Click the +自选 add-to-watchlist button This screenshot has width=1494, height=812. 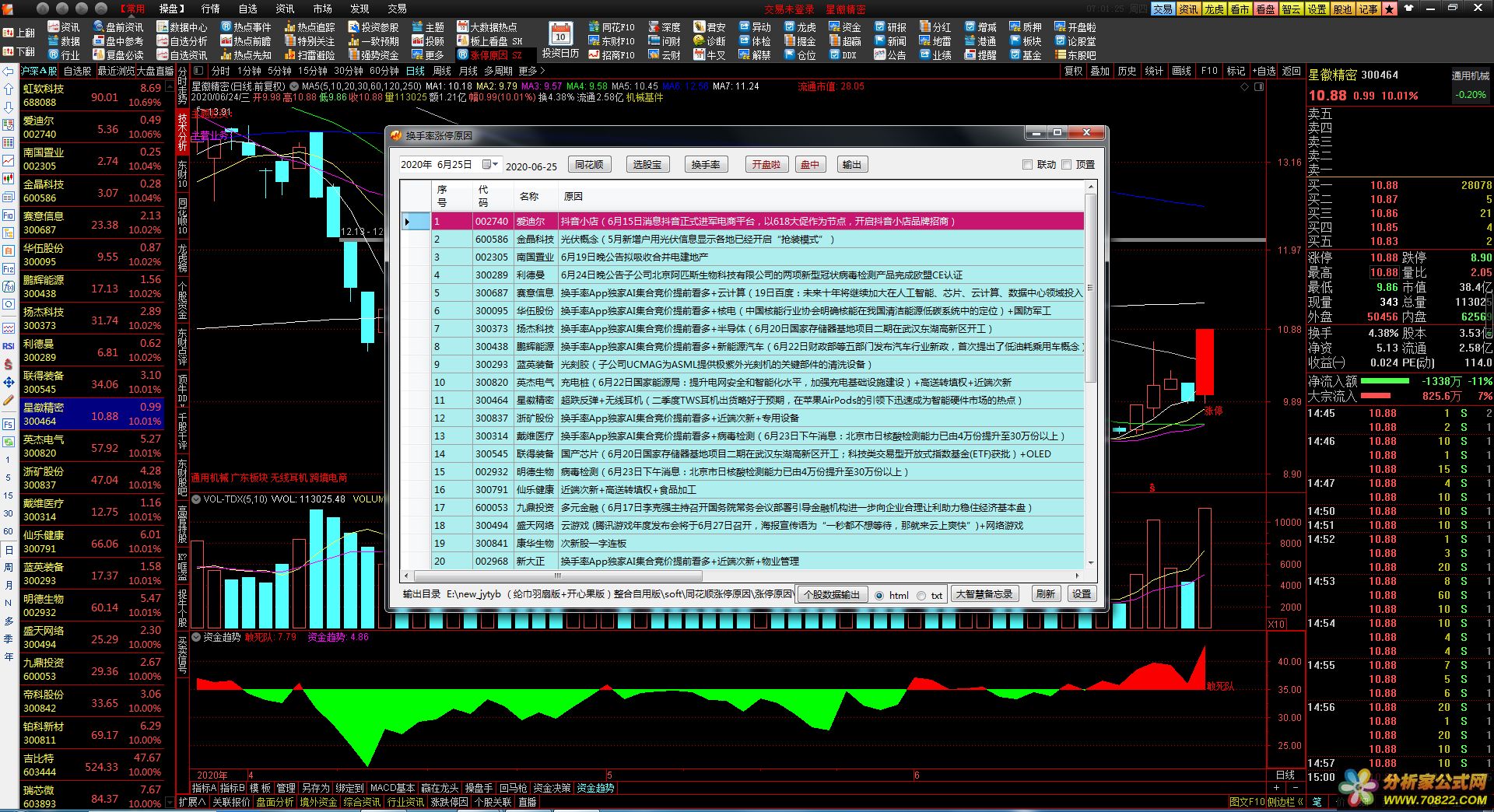pos(1264,71)
